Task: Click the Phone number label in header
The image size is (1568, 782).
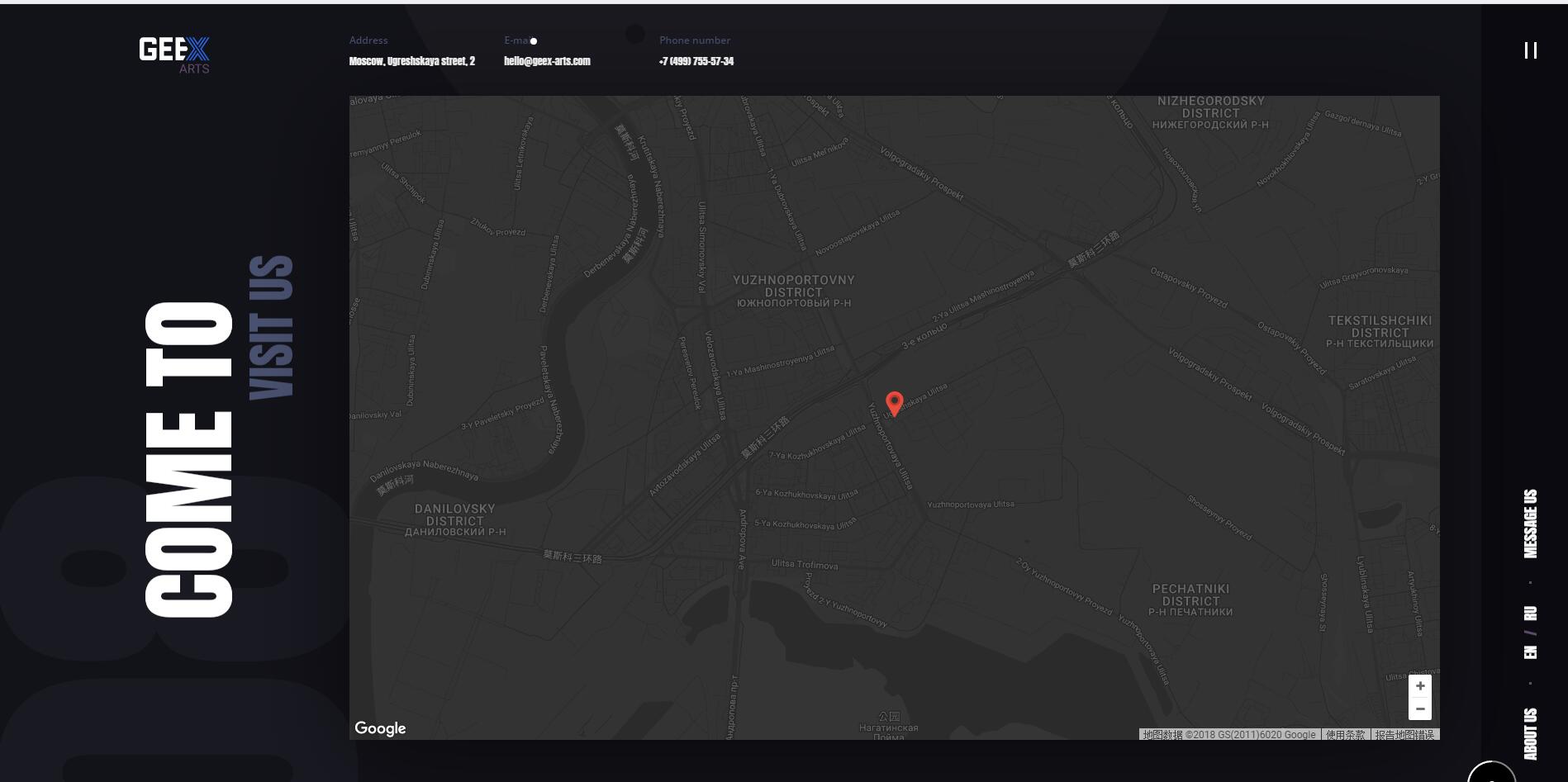Action: [x=695, y=40]
